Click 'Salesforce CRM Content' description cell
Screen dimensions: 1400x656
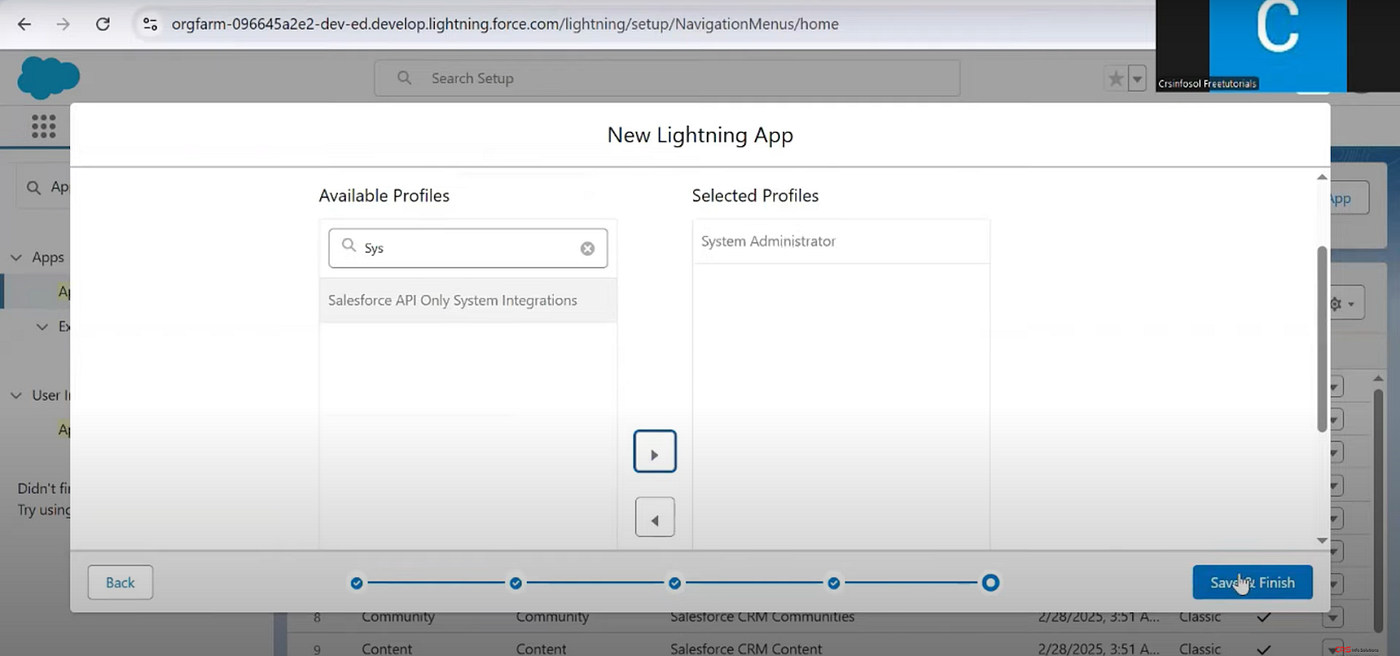tap(746, 648)
